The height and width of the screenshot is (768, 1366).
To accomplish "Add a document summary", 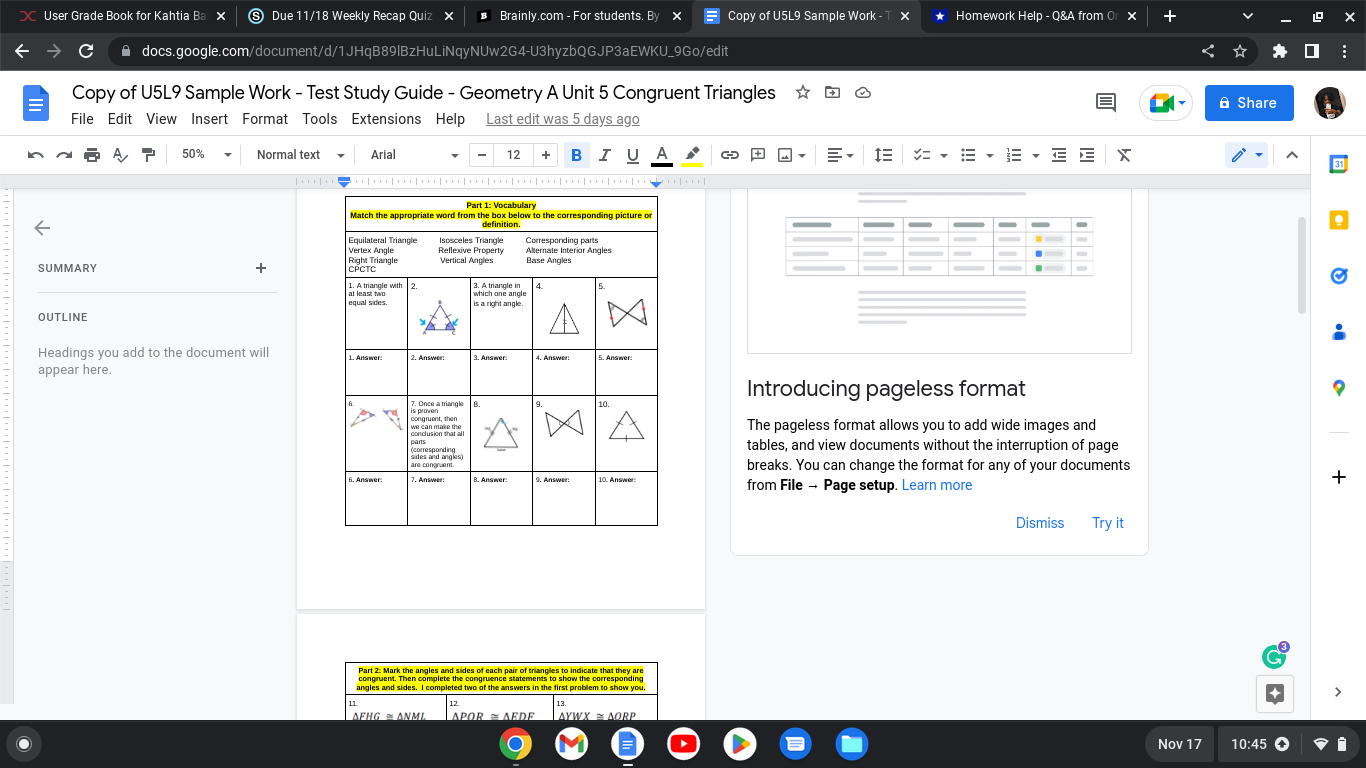I will [x=260, y=267].
